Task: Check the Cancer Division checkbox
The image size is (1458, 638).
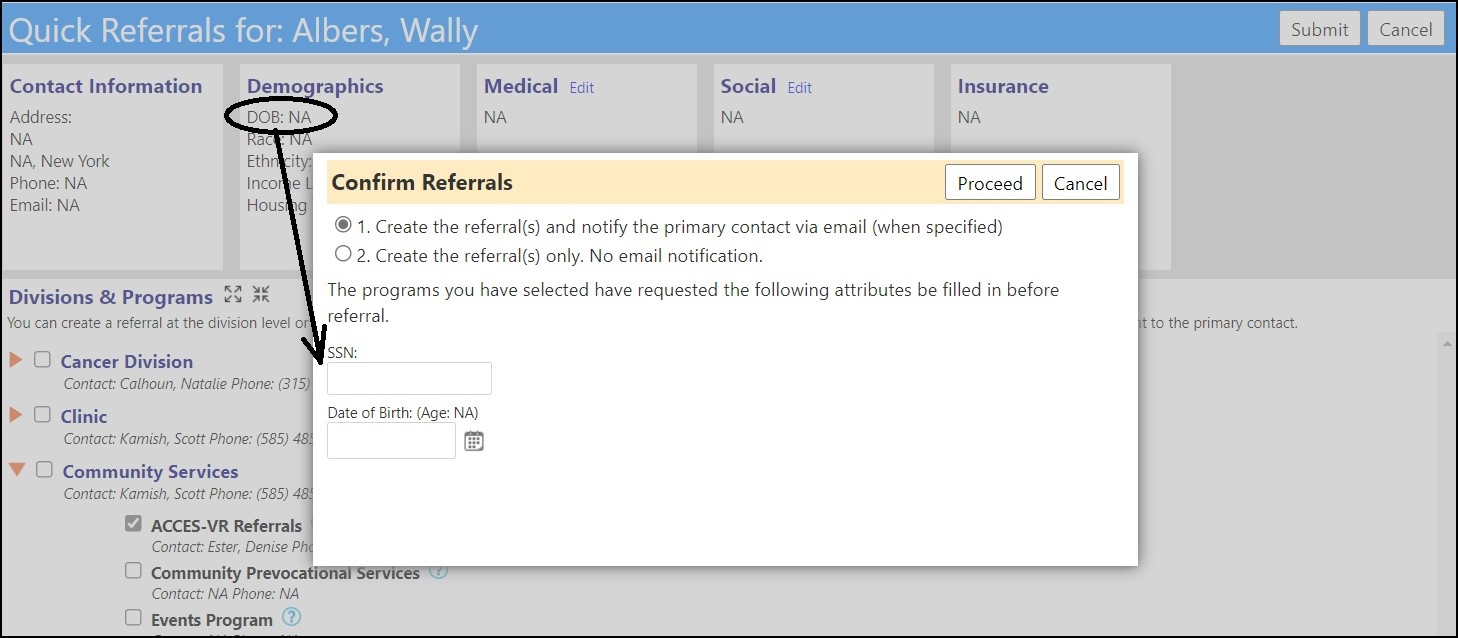Action: click(42, 360)
